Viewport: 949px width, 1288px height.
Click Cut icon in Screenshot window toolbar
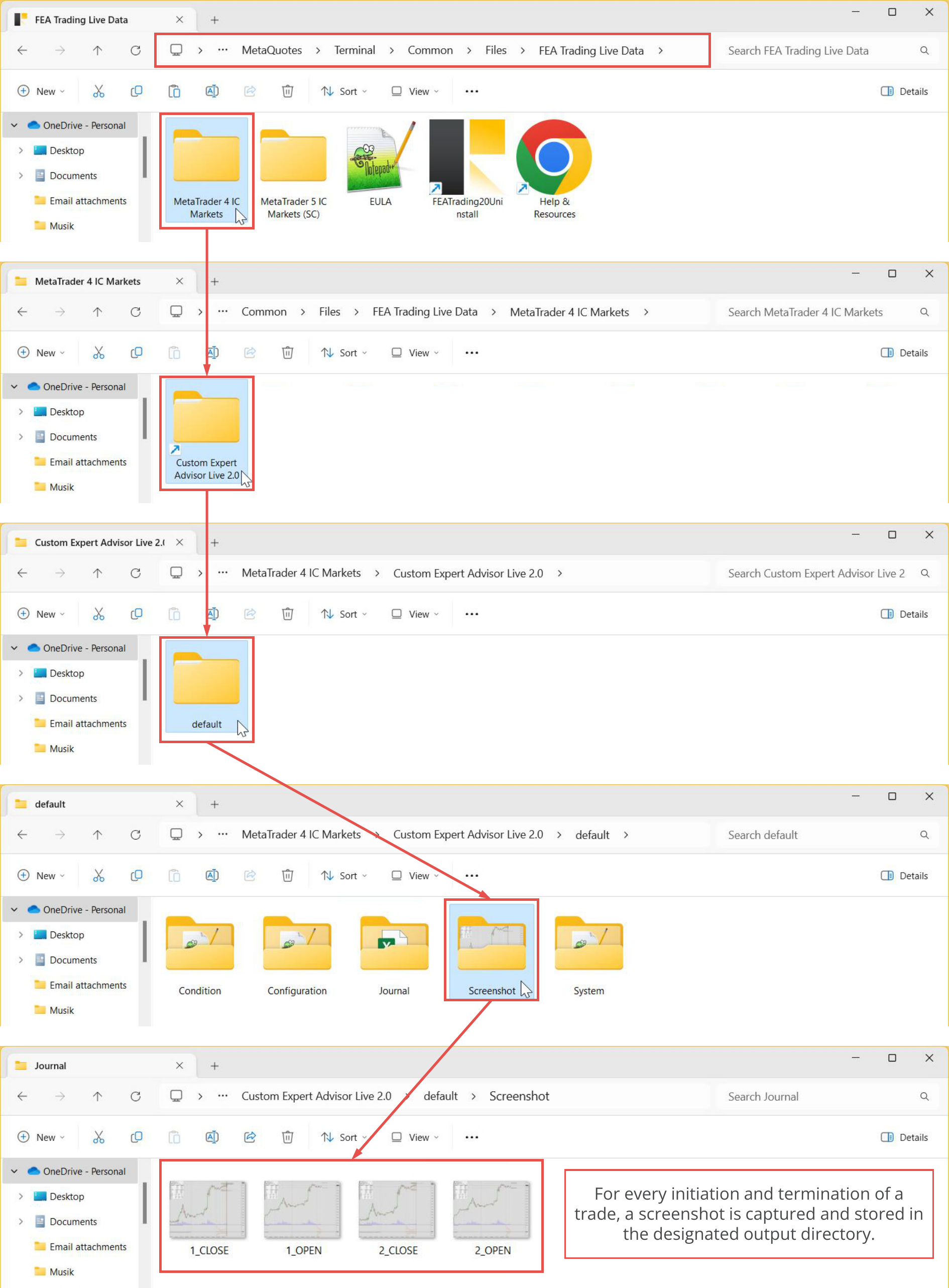pyautogui.click(x=99, y=1137)
